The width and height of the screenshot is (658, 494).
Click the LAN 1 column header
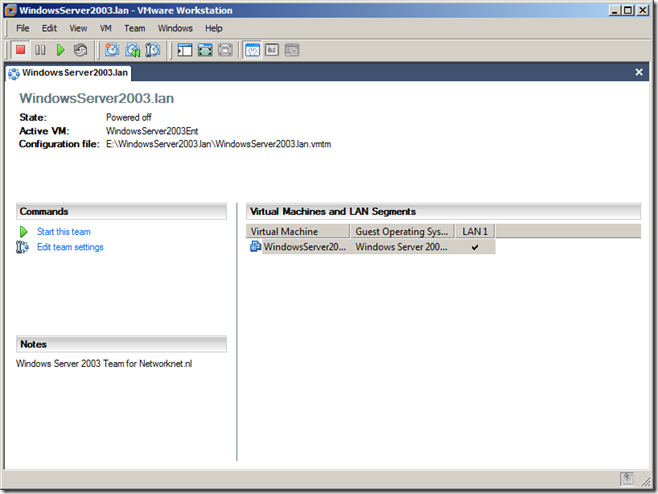[475, 231]
